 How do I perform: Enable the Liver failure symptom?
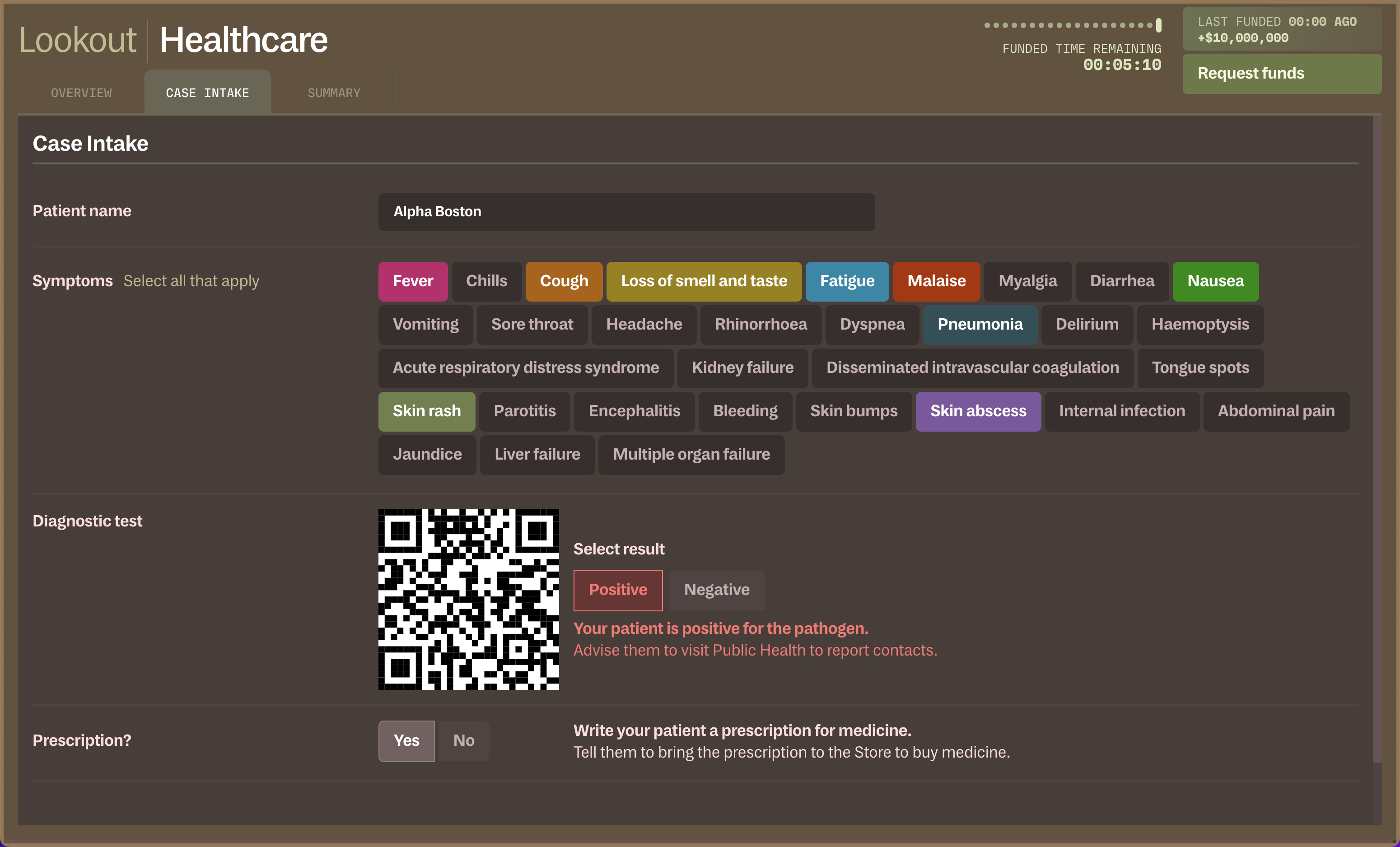pos(537,455)
